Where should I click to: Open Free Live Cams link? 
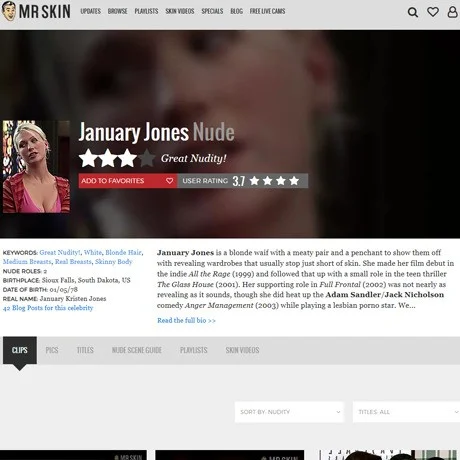(267, 11)
